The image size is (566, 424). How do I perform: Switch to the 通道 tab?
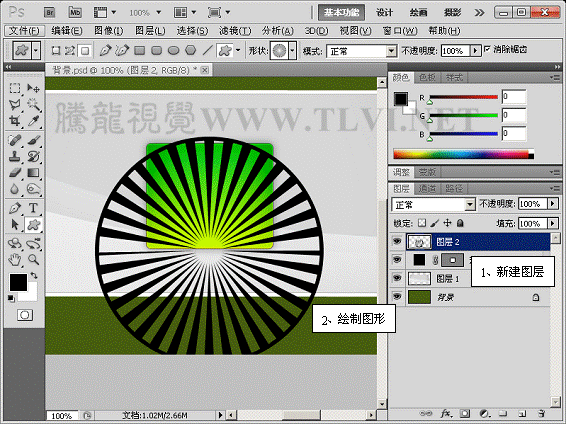[427, 188]
